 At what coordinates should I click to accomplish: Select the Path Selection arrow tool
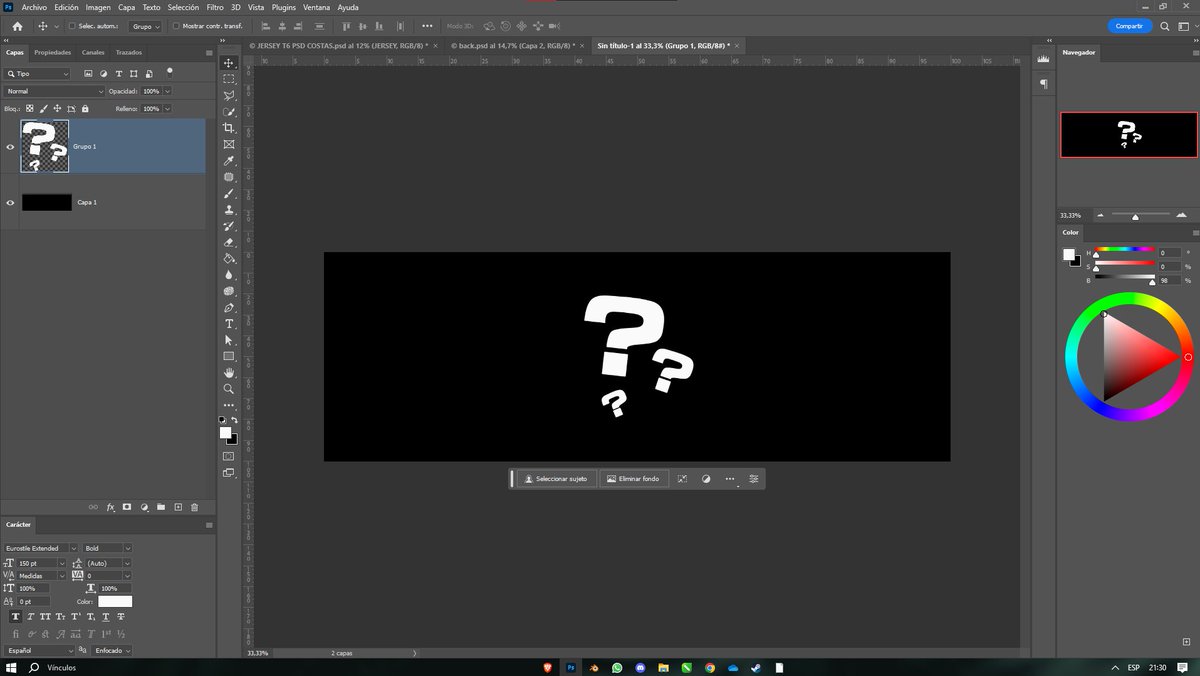pyautogui.click(x=229, y=340)
